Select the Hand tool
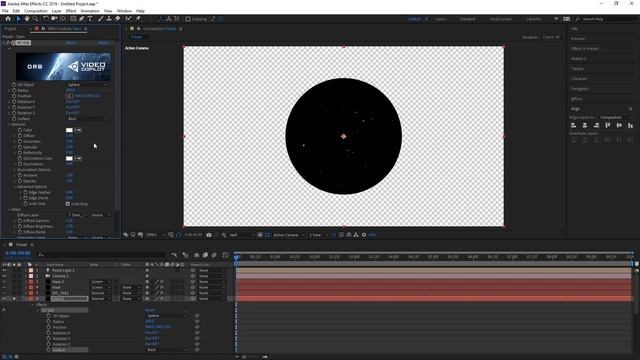The height and width of the screenshot is (360, 640). (x=27, y=19)
